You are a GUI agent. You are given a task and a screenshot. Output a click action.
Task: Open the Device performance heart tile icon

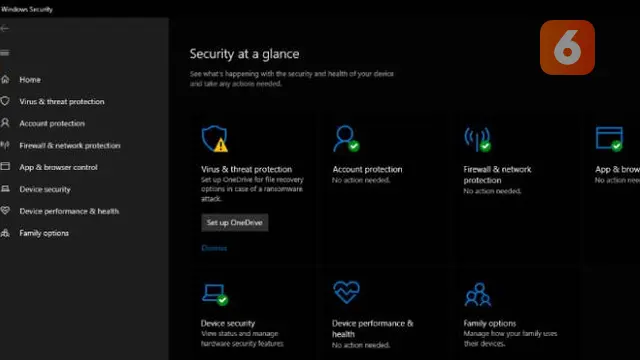coord(346,292)
